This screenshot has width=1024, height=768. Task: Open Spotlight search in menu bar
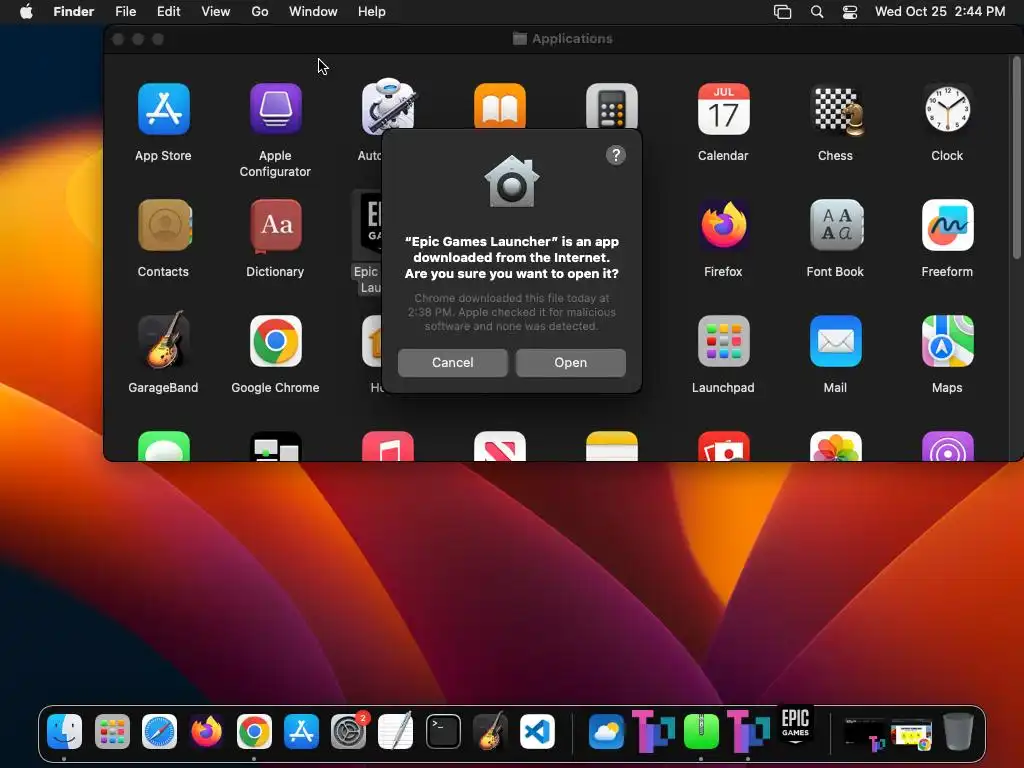tap(816, 12)
